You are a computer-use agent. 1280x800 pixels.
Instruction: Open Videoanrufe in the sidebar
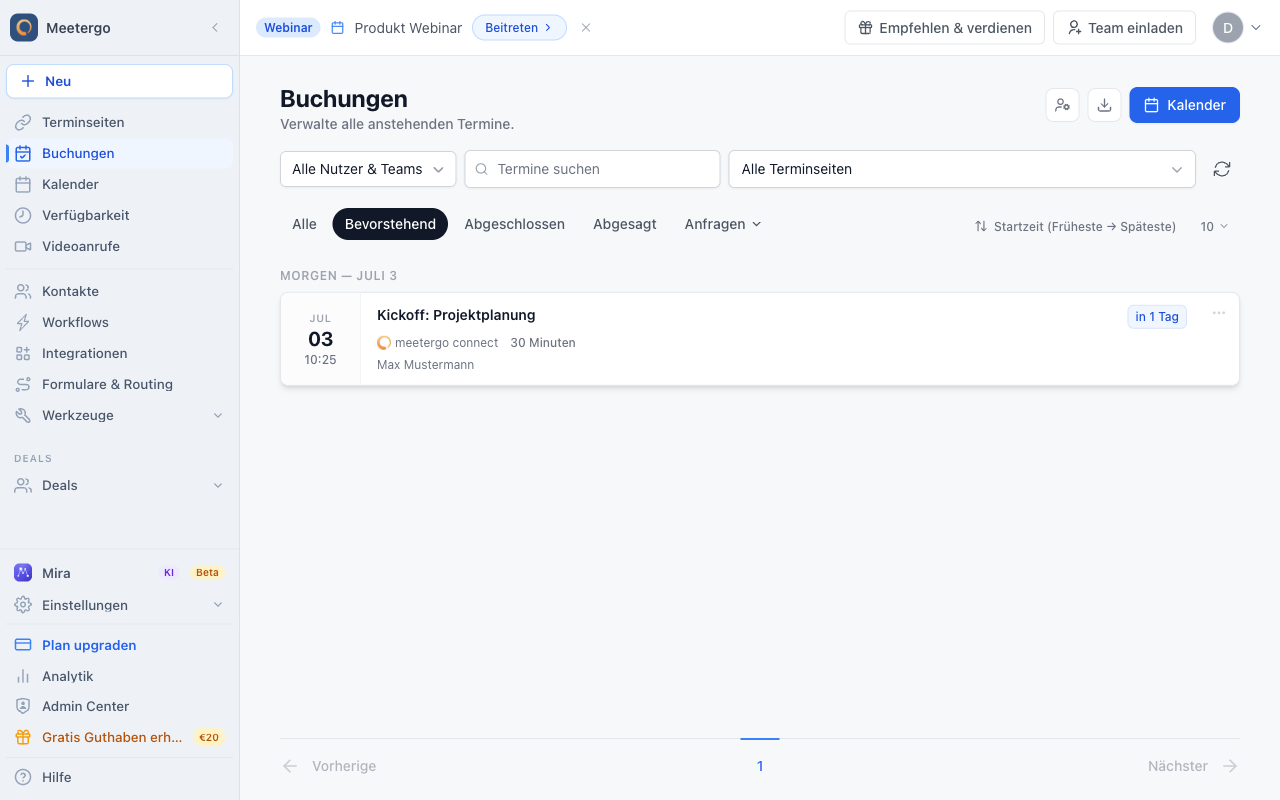120,246
